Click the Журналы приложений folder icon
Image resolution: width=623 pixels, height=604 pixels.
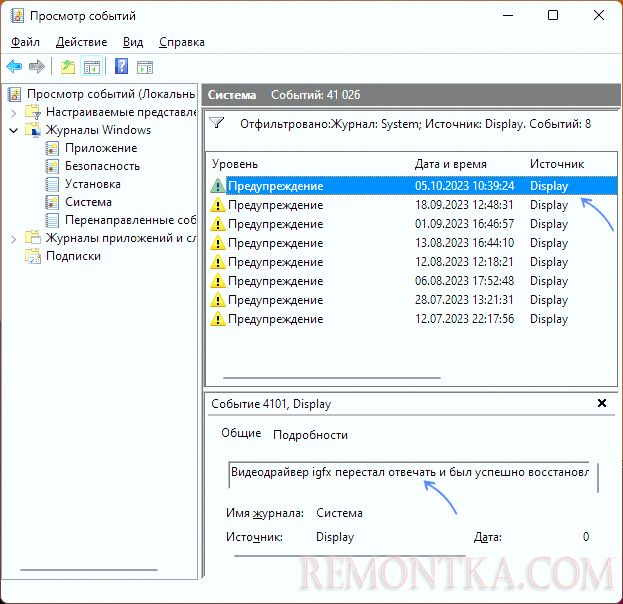(x=33, y=238)
